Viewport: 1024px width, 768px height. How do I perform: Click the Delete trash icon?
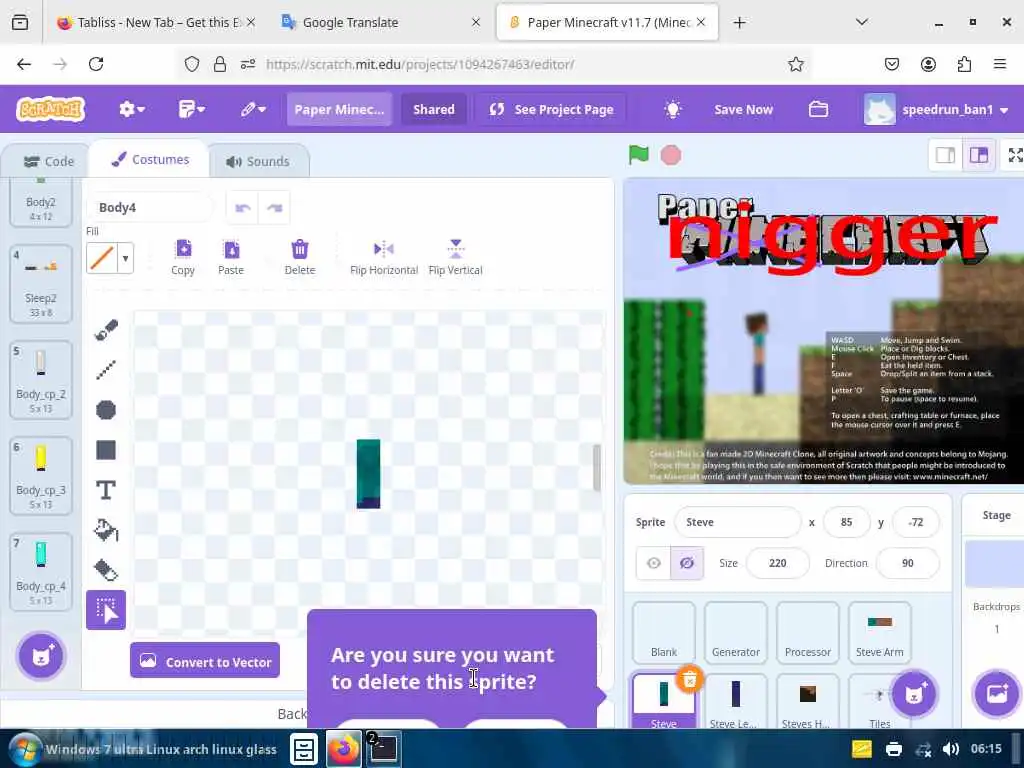300,257
